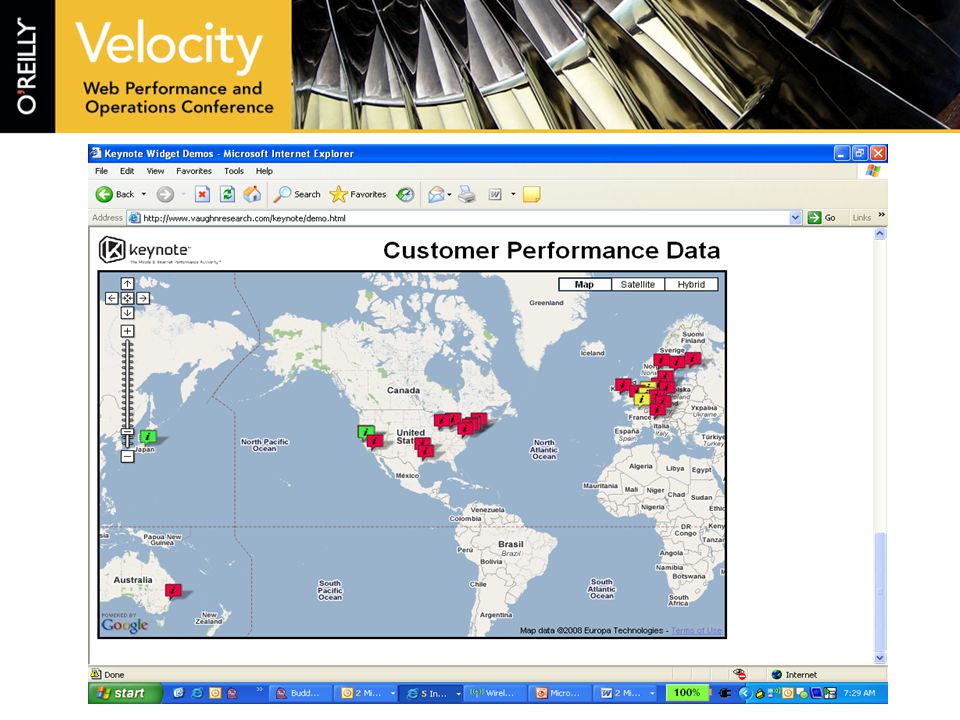Open the Tools menu

click(233, 171)
